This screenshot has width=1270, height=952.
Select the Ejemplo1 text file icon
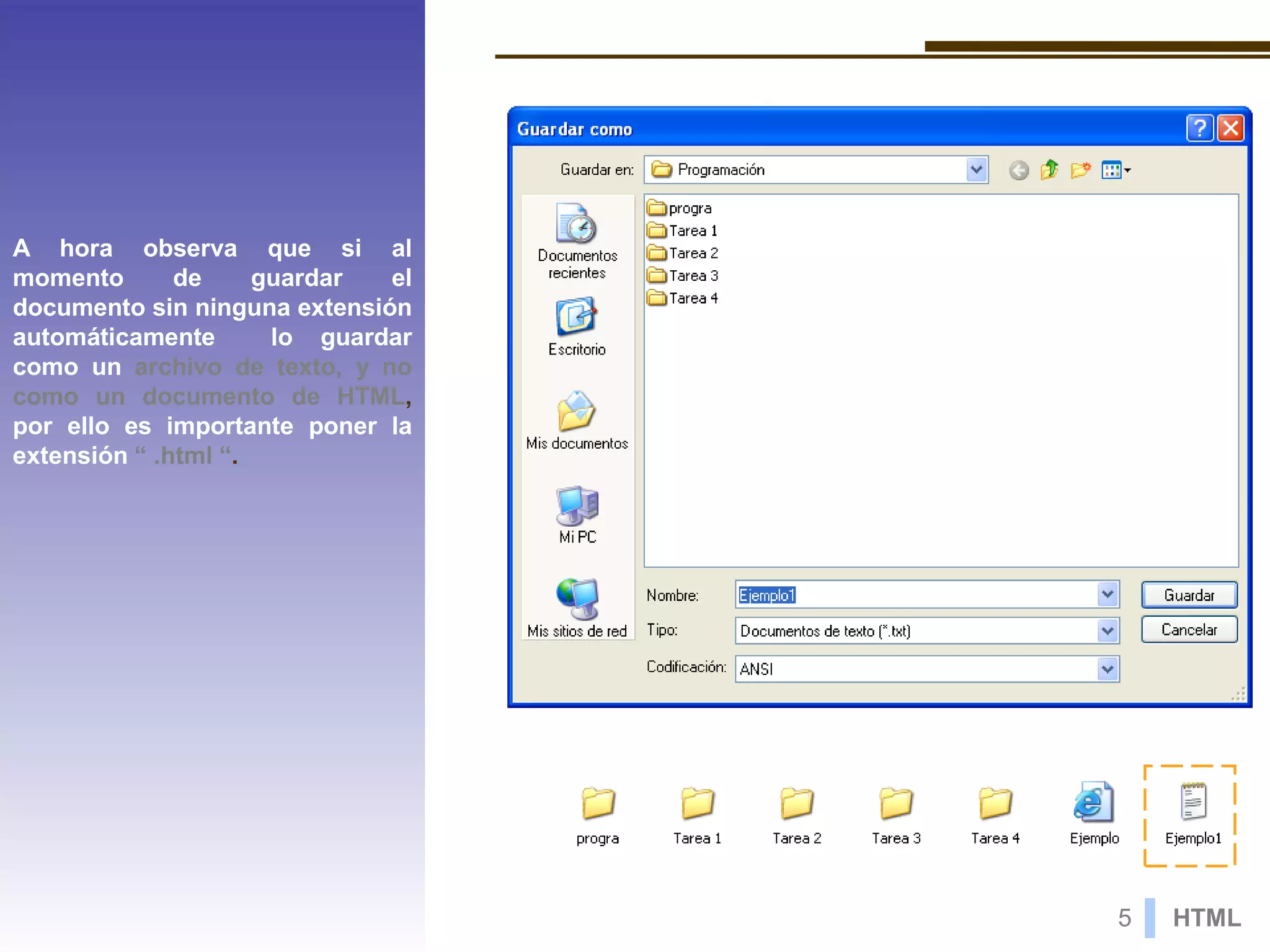[1193, 814]
